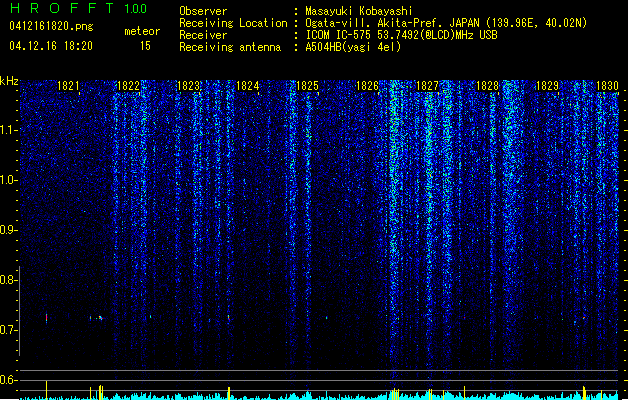Click the 1823 time marker
Viewport: 629px width, 400px height.
[x=188, y=86]
